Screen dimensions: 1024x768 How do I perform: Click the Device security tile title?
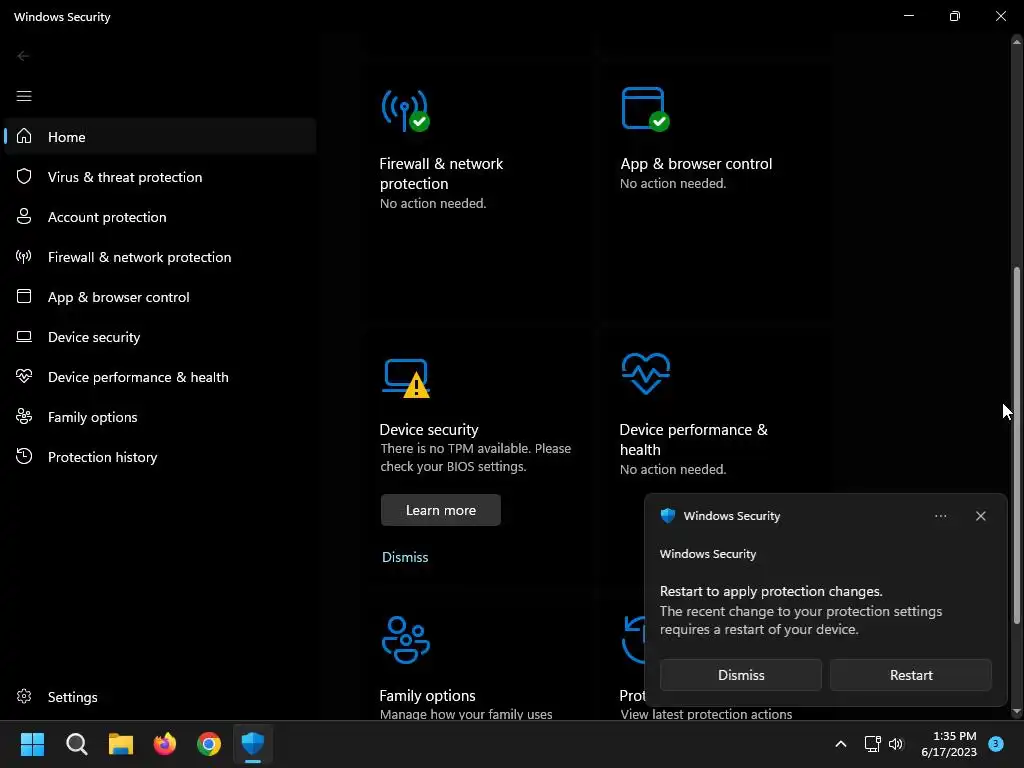coord(429,429)
